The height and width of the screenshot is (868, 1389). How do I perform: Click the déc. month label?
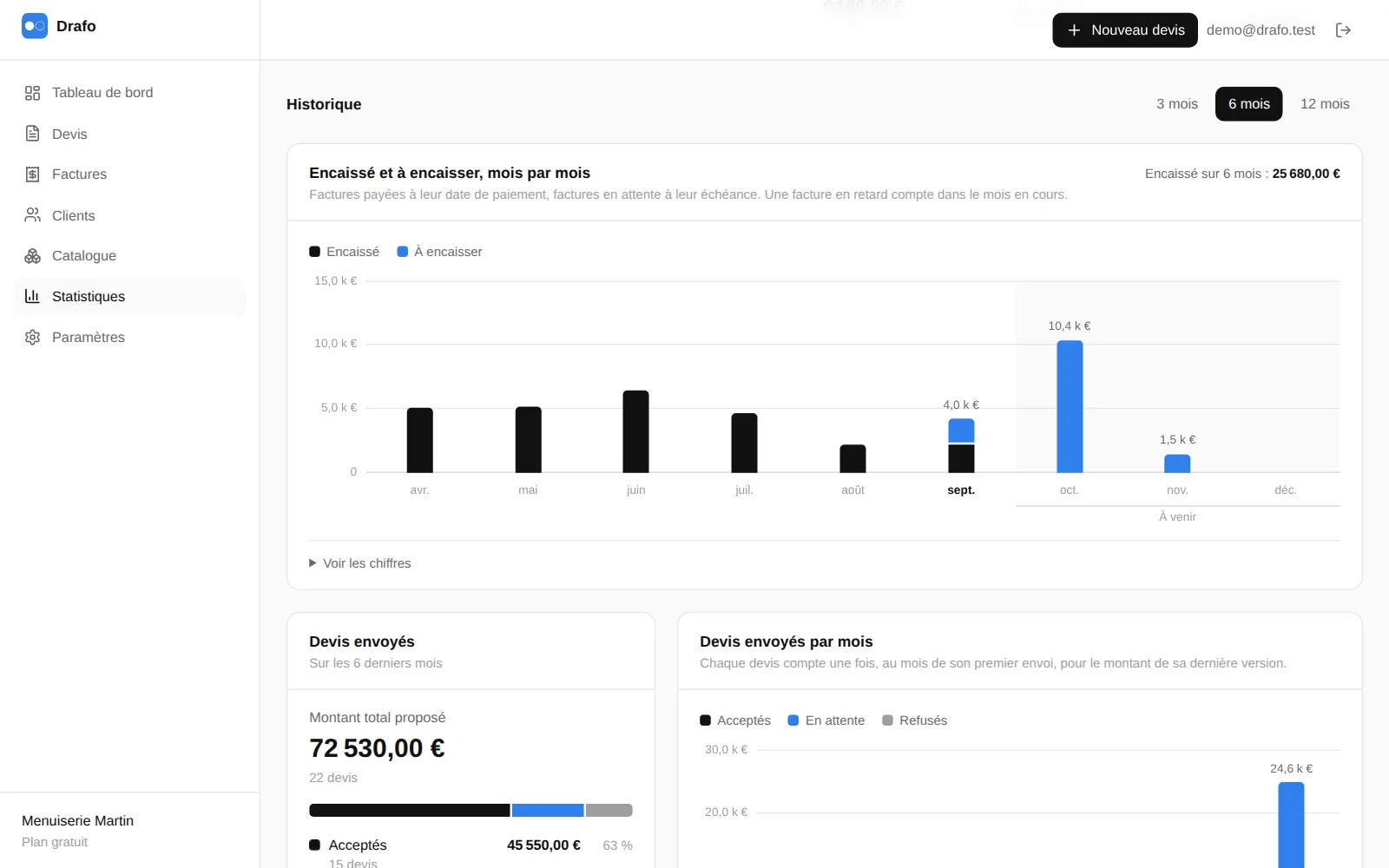pos(1286,490)
